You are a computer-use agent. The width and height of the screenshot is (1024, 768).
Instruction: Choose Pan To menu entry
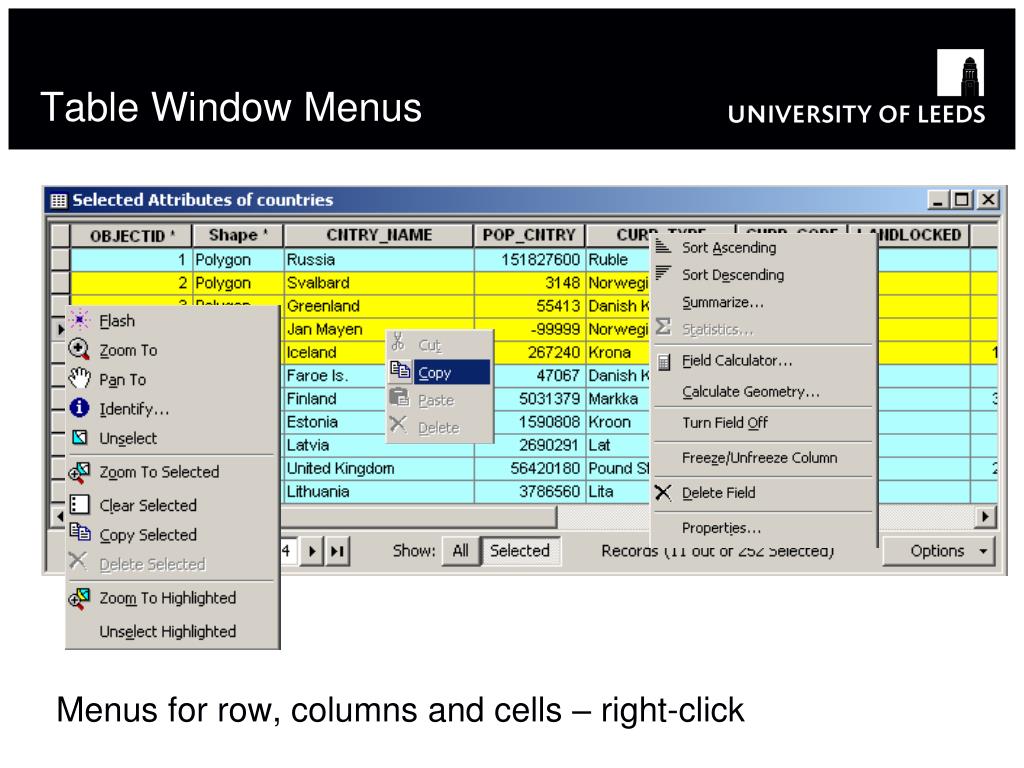coord(122,379)
